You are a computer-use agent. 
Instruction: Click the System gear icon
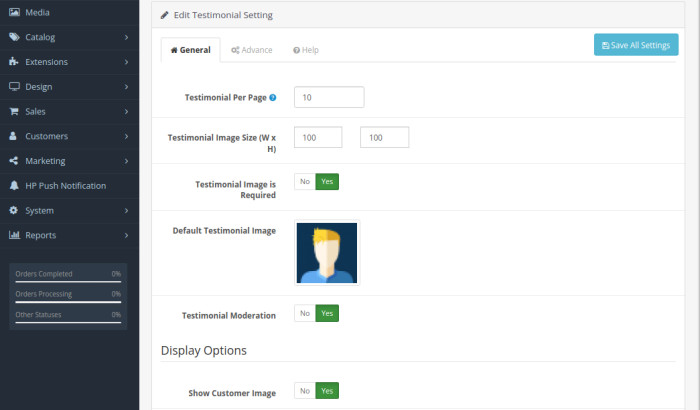[14, 210]
